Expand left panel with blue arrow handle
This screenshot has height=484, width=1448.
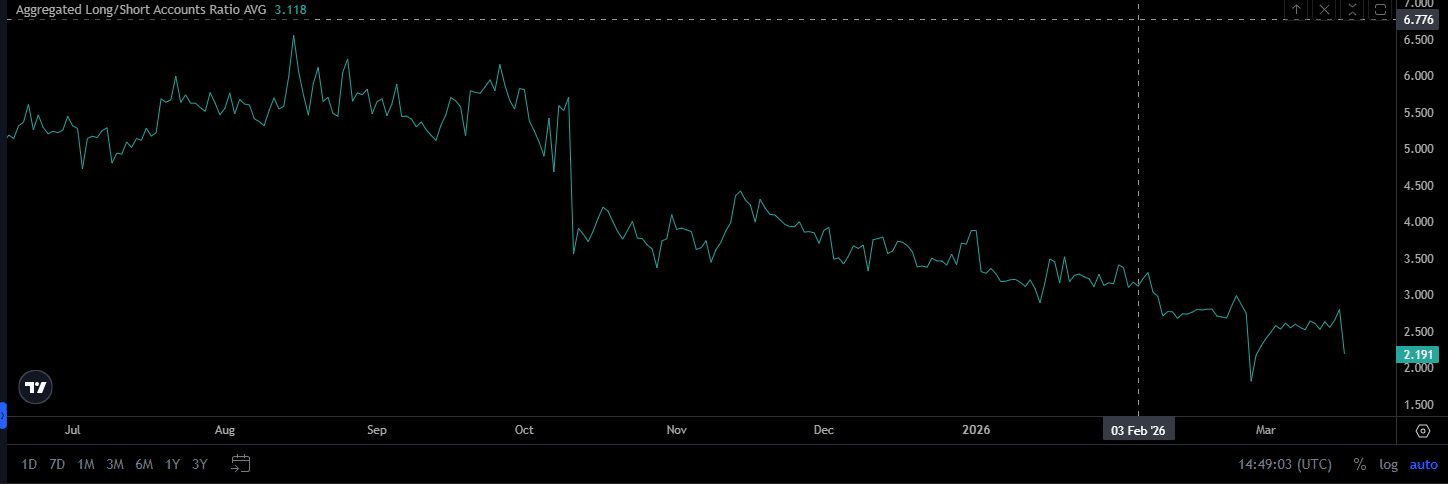[x=3, y=413]
